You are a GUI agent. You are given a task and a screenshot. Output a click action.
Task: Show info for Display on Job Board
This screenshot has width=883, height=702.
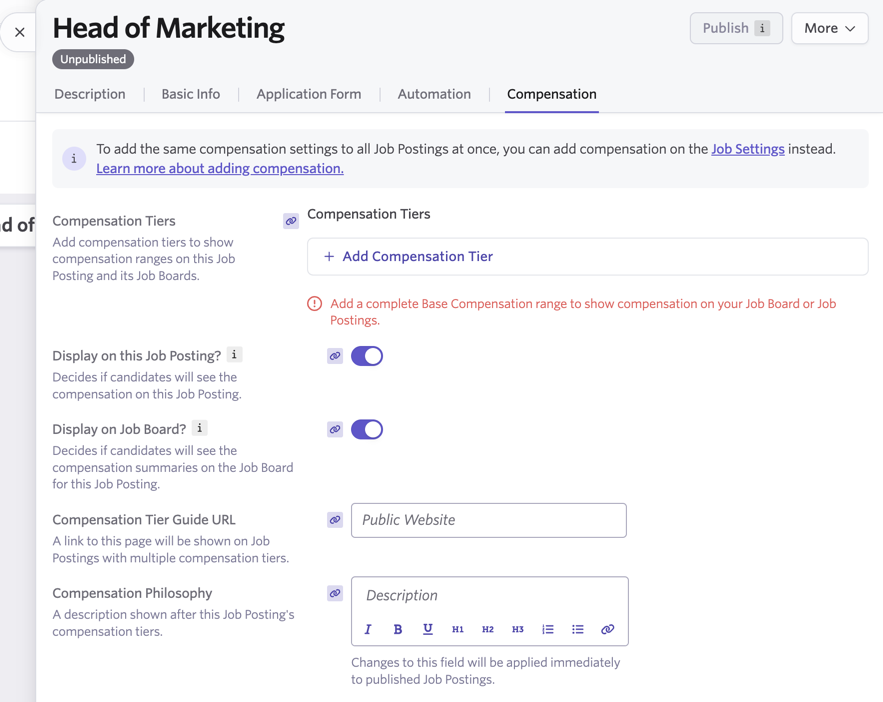(x=199, y=428)
